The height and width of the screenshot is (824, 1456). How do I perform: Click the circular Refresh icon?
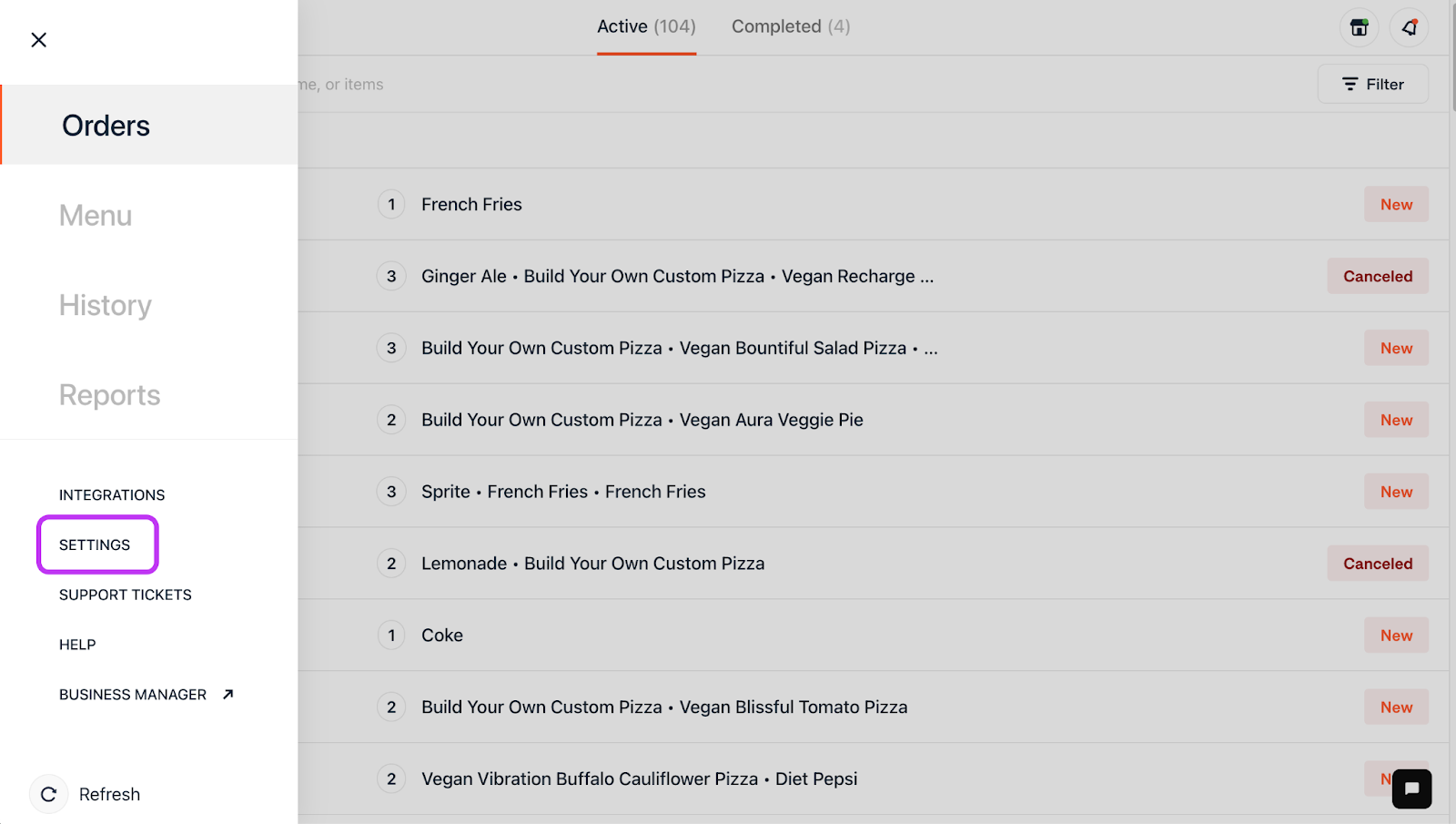(x=49, y=794)
